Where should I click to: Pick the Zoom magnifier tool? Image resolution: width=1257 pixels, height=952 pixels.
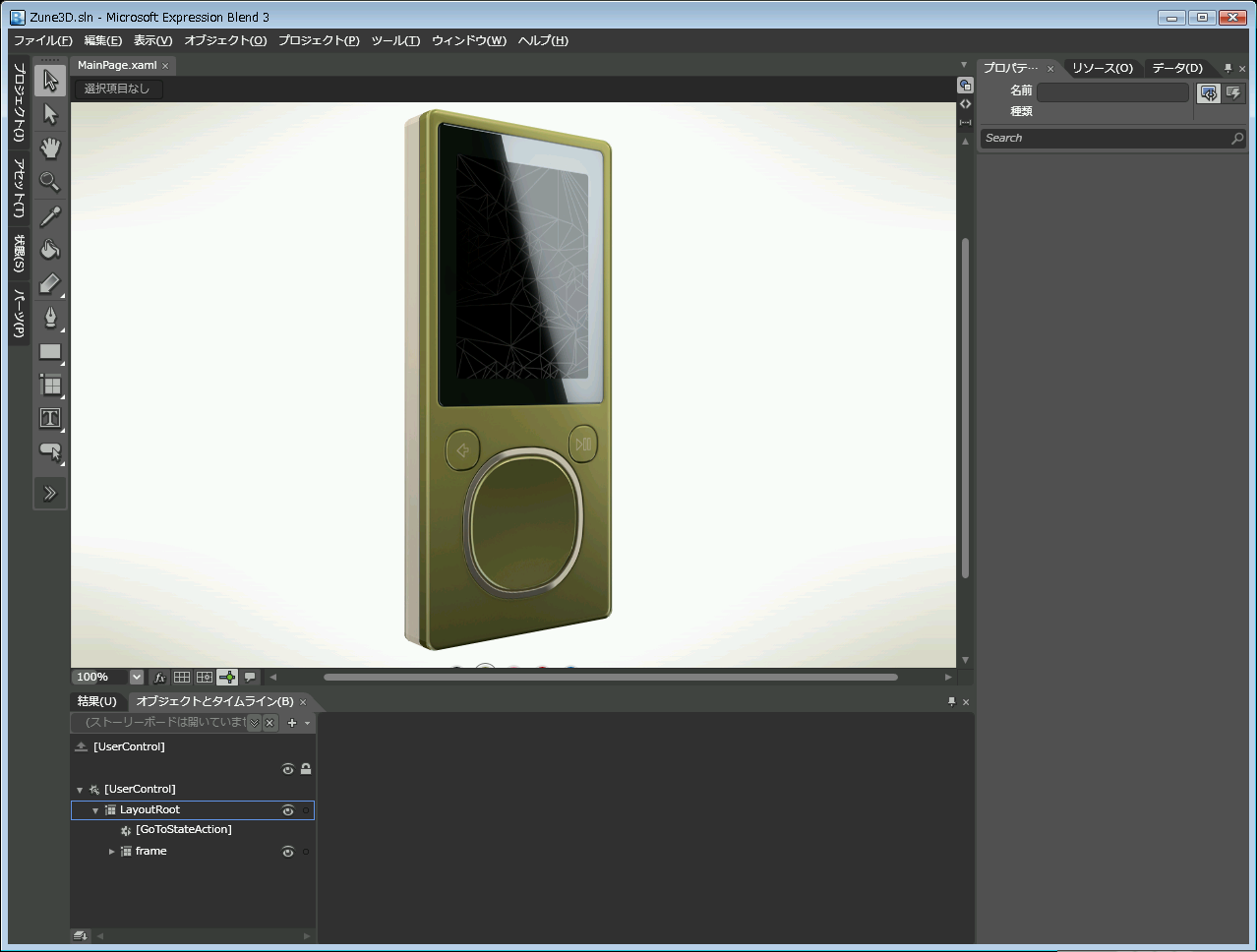click(50, 182)
